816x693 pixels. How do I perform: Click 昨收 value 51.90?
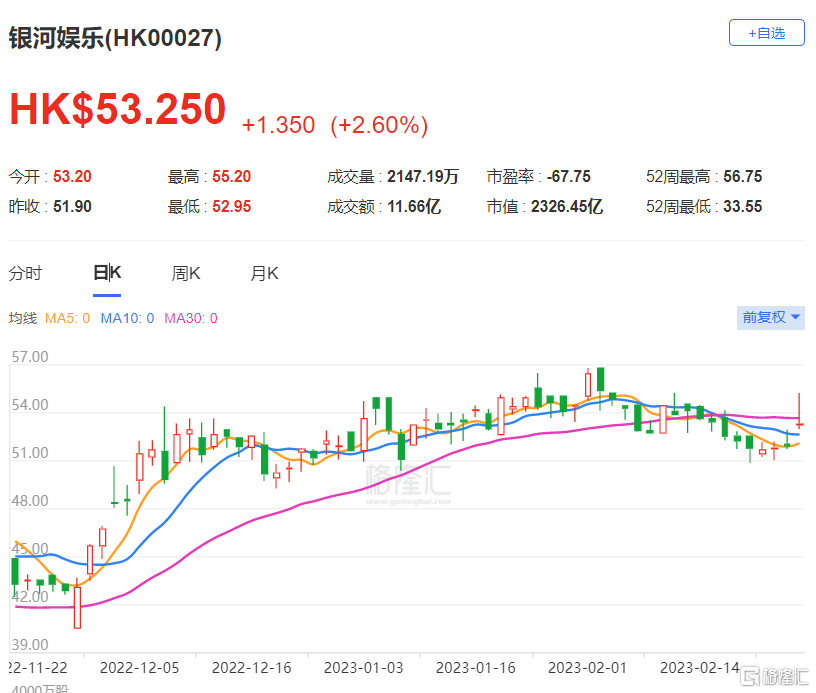coord(72,207)
